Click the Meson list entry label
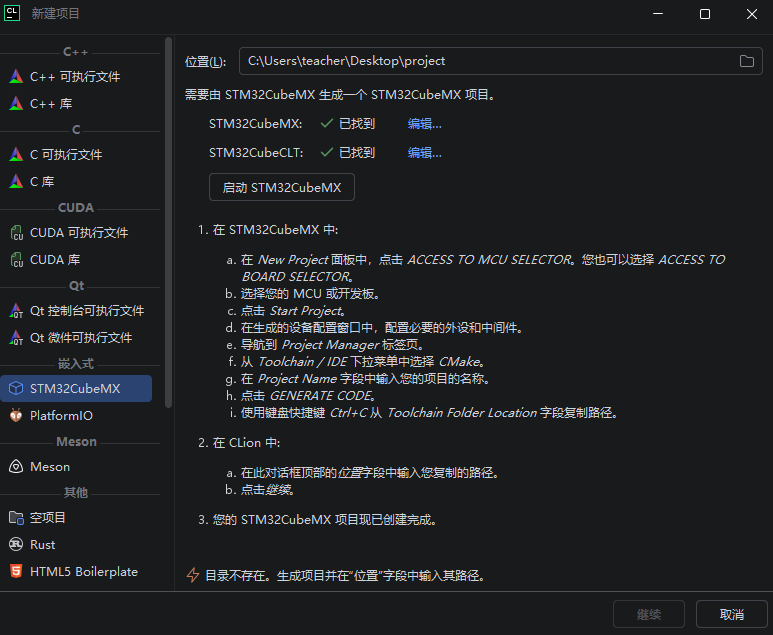 click(50, 467)
